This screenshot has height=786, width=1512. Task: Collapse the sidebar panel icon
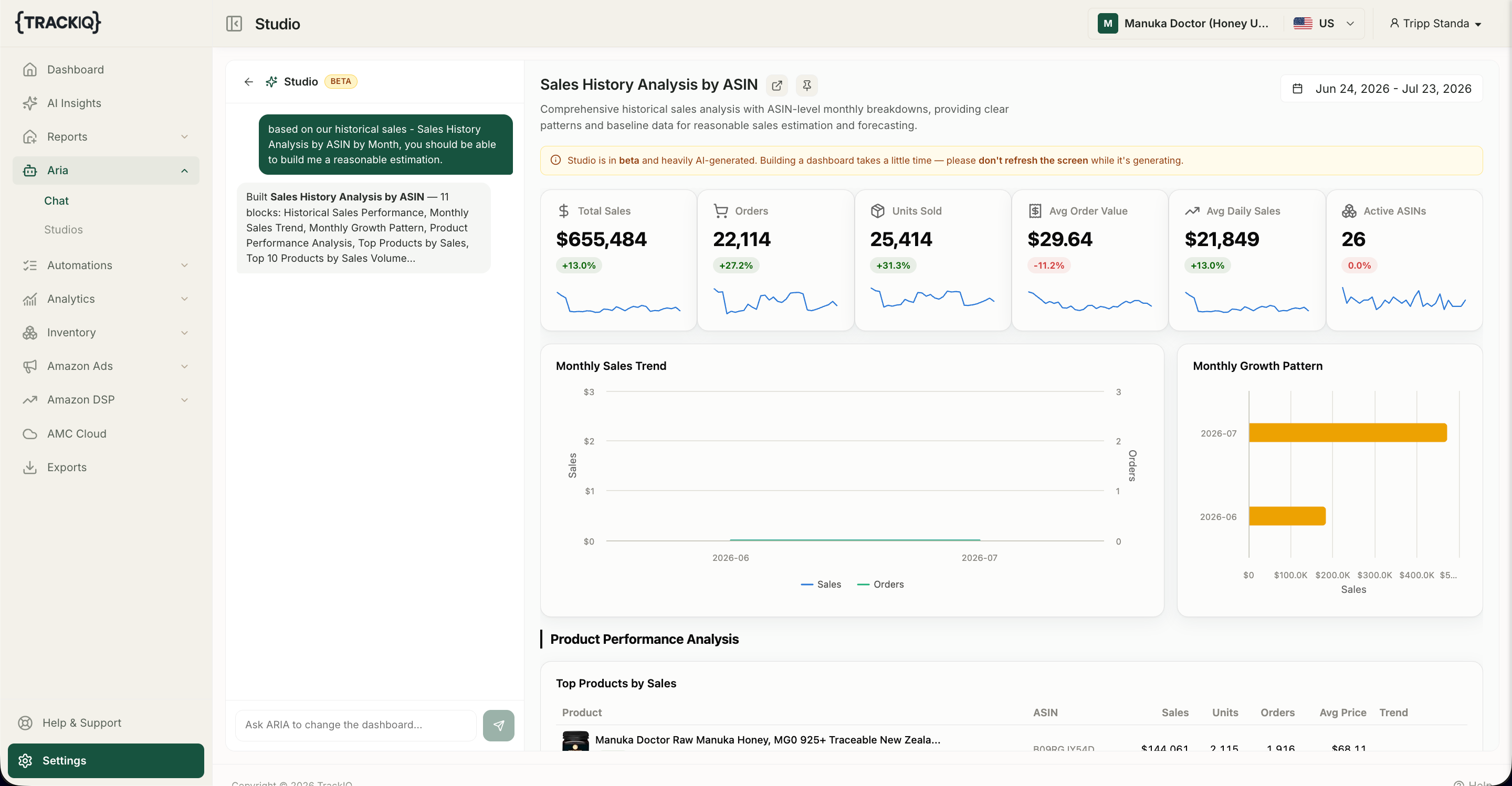[x=234, y=24]
